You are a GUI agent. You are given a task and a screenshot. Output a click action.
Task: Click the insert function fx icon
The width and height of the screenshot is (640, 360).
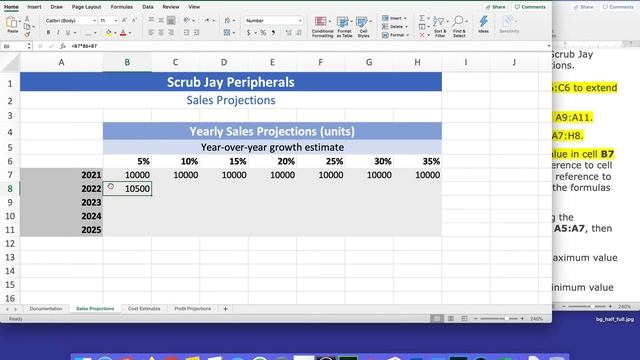click(x=63, y=47)
